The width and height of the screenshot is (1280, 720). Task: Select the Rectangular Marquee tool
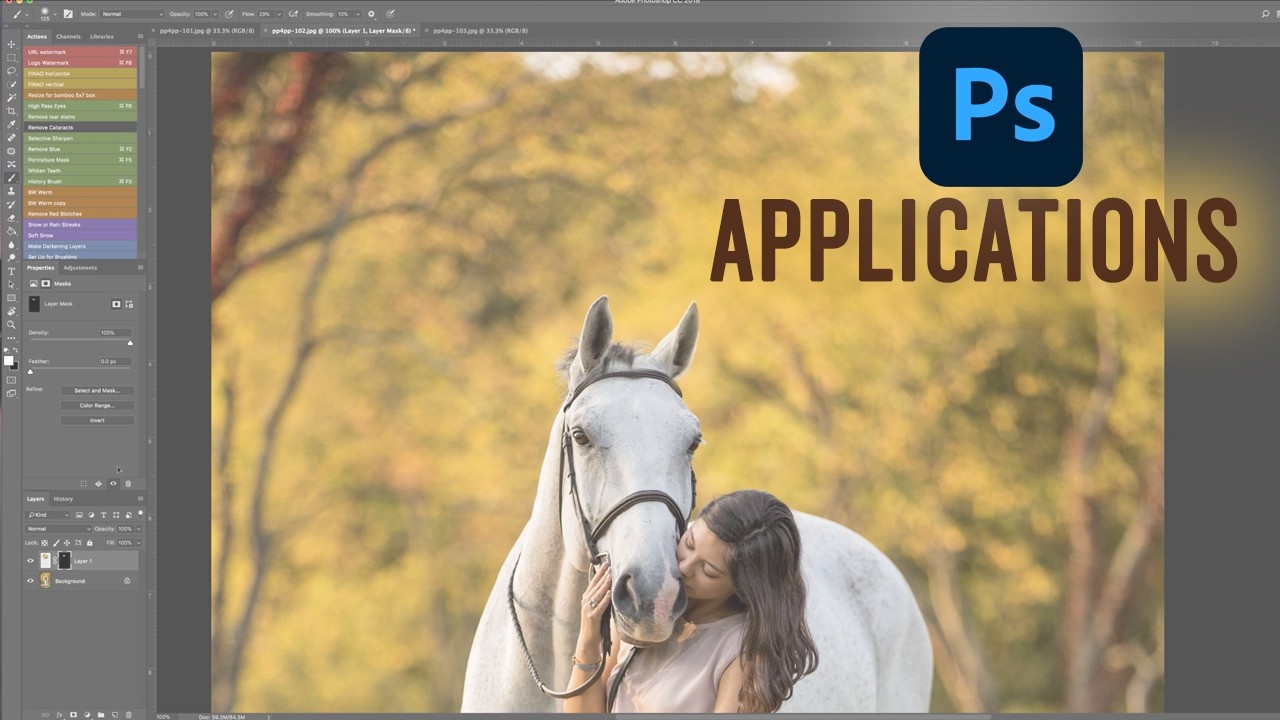click(x=11, y=58)
